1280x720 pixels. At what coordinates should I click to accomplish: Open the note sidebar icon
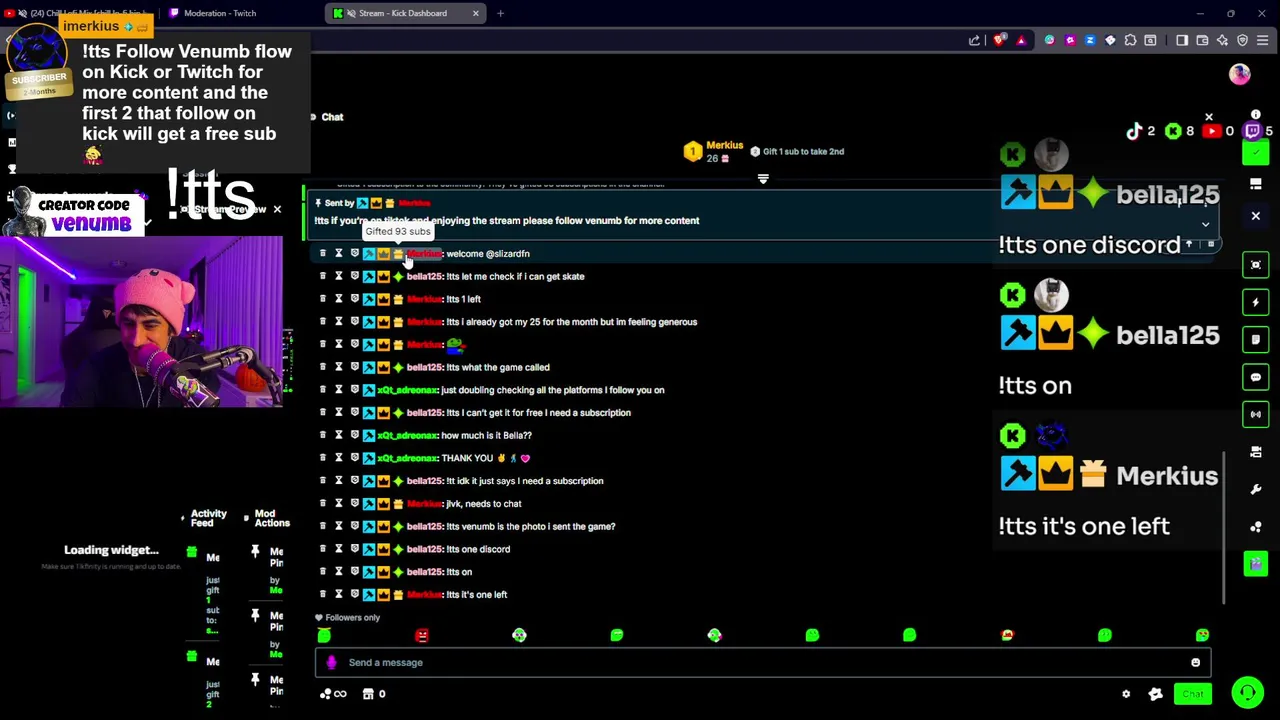[x=1256, y=339]
